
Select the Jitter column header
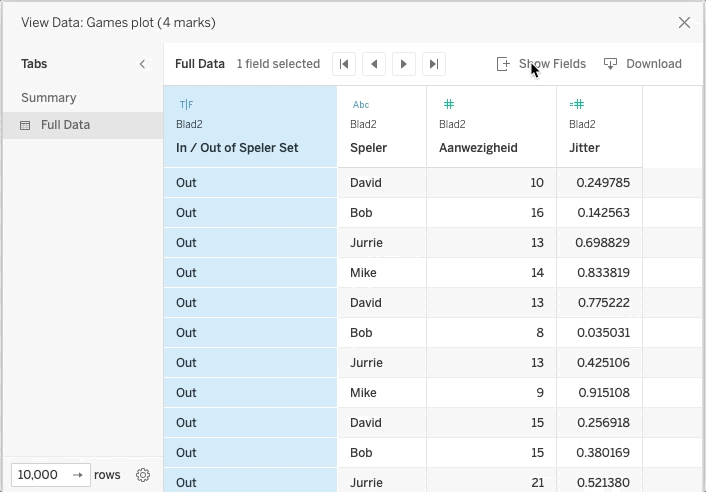tap(584, 147)
